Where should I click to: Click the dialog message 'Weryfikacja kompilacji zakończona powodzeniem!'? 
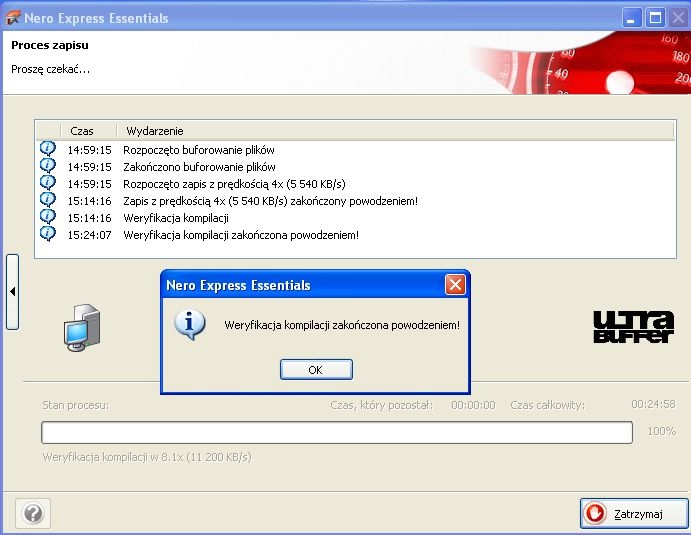pyautogui.click(x=342, y=325)
